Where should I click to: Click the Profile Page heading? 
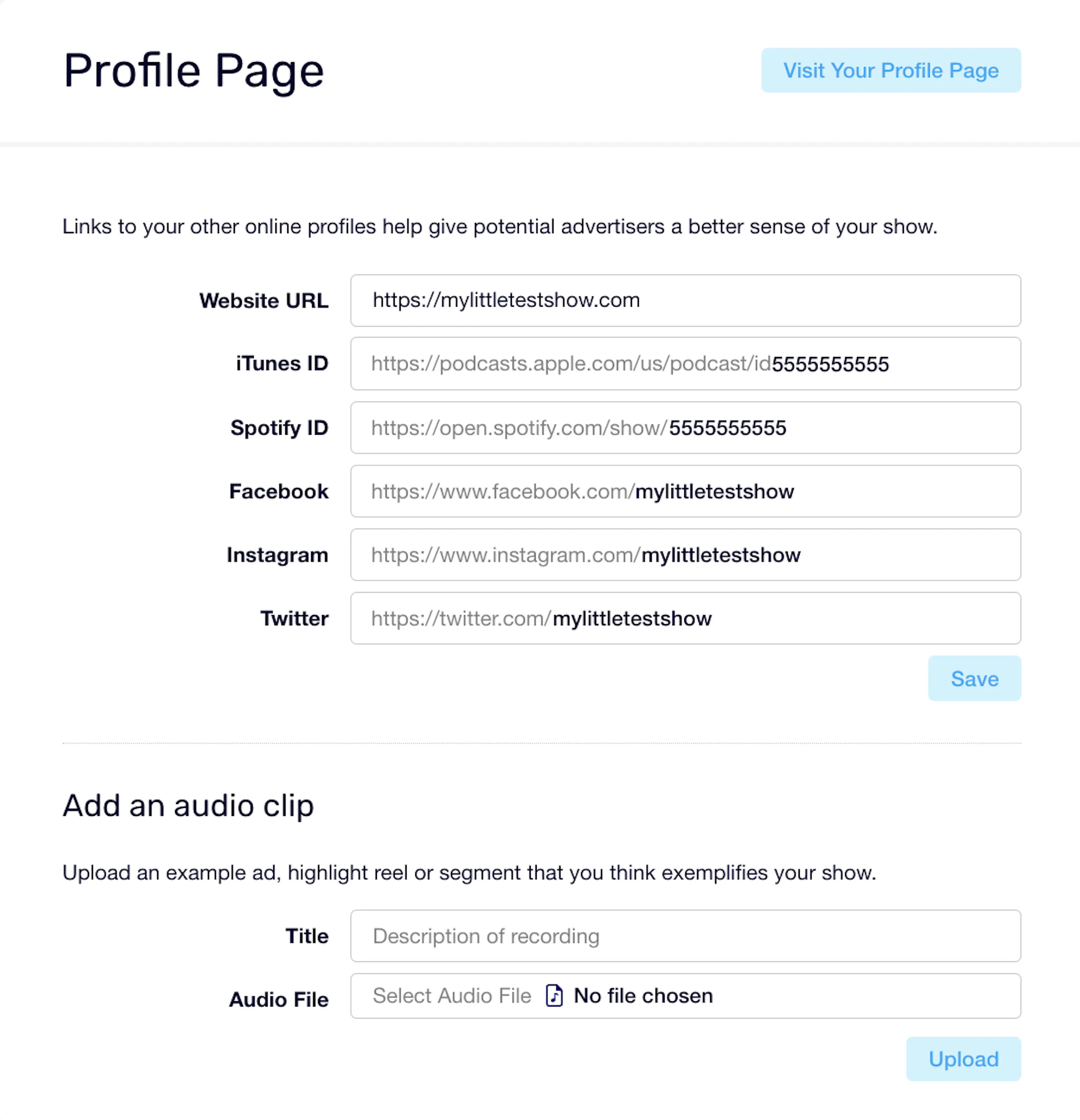click(x=194, y=71)
